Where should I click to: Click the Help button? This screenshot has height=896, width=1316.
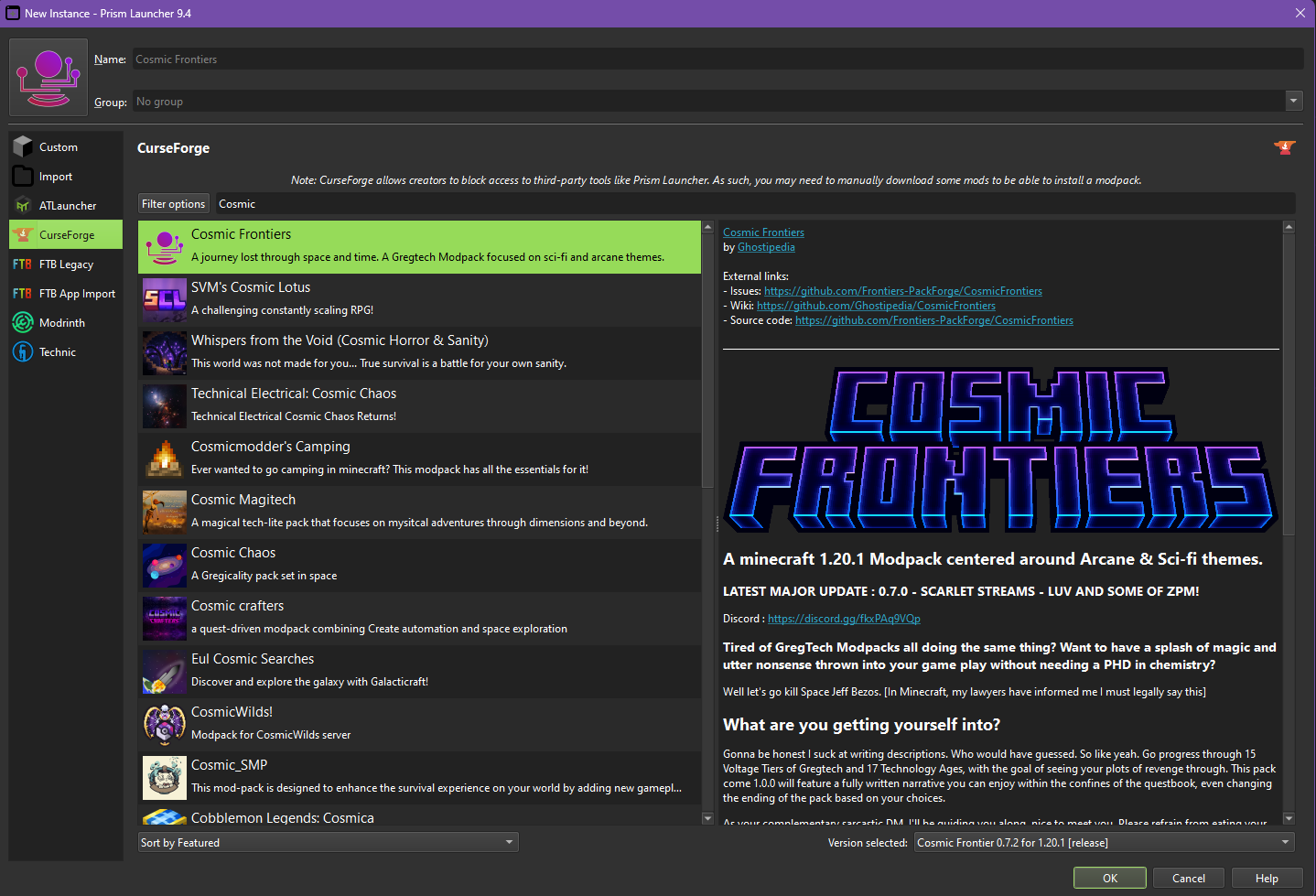point(1267,878)
